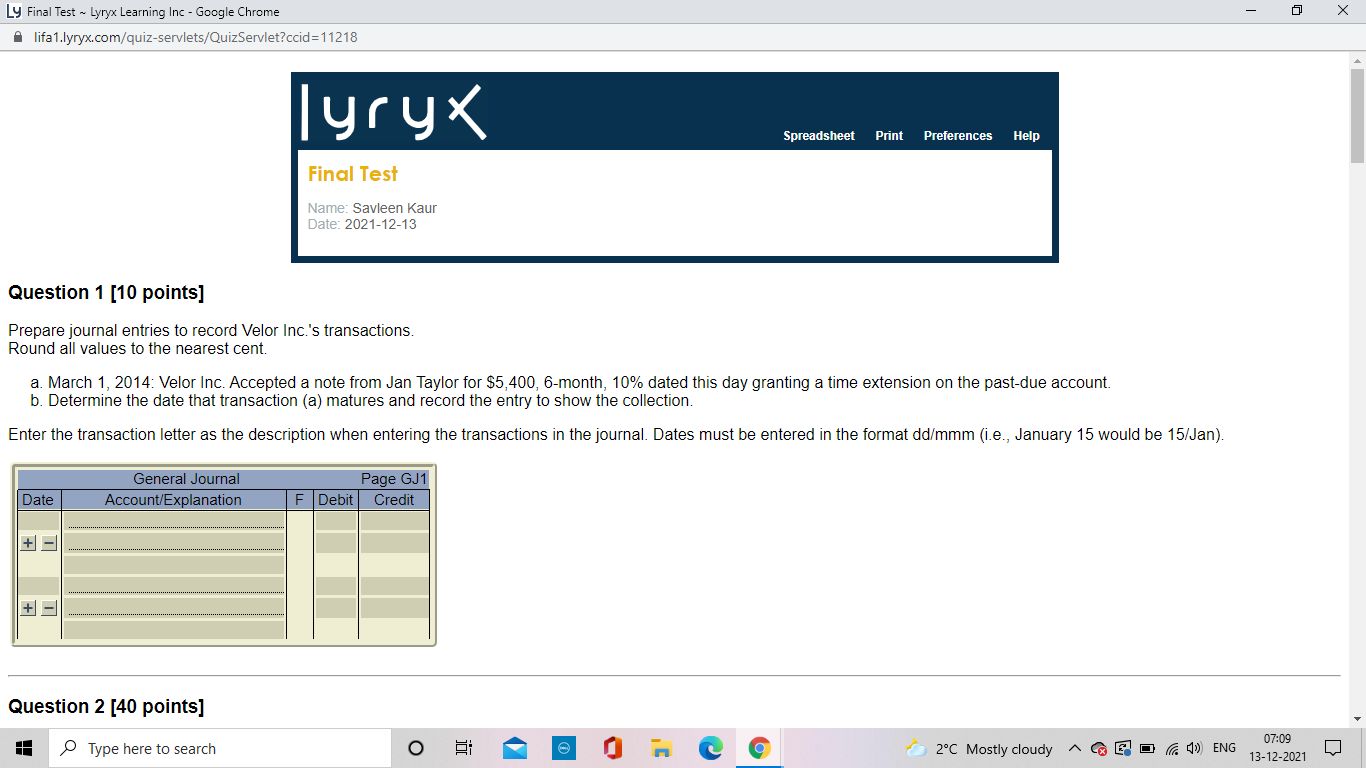Viewport: 1366px width, 768px height.
Task: Open Microsoft Edge from the taskbar
Action: pyautogui.click(x=709, y=747)
